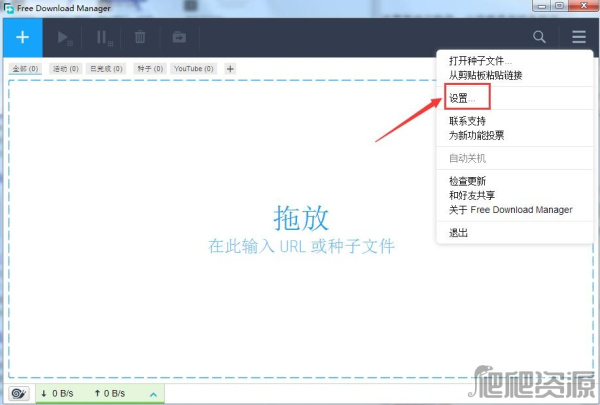Switch to the 种子 (0) tab
This screenshot has height=405, width=600.
[x=150, y=69]
